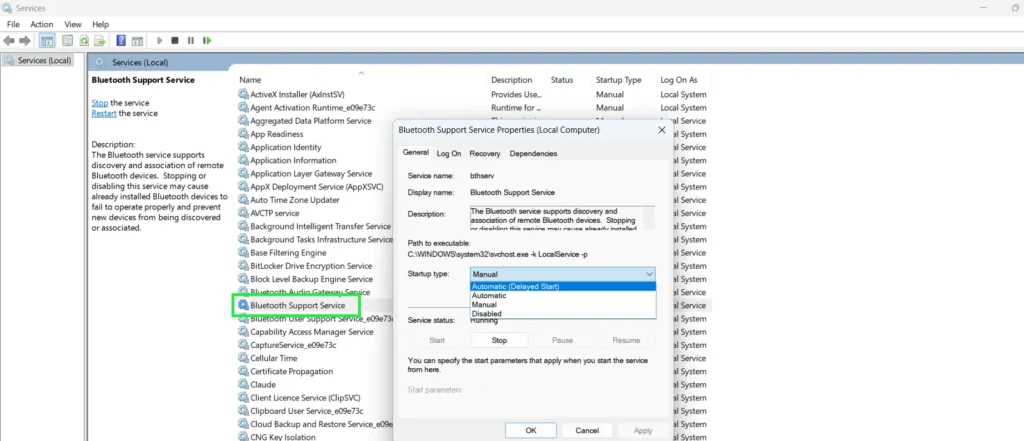Choose the plain Automatic startup option
Viewport: 1024px width, 441px height.
click(x=562, y=295)
